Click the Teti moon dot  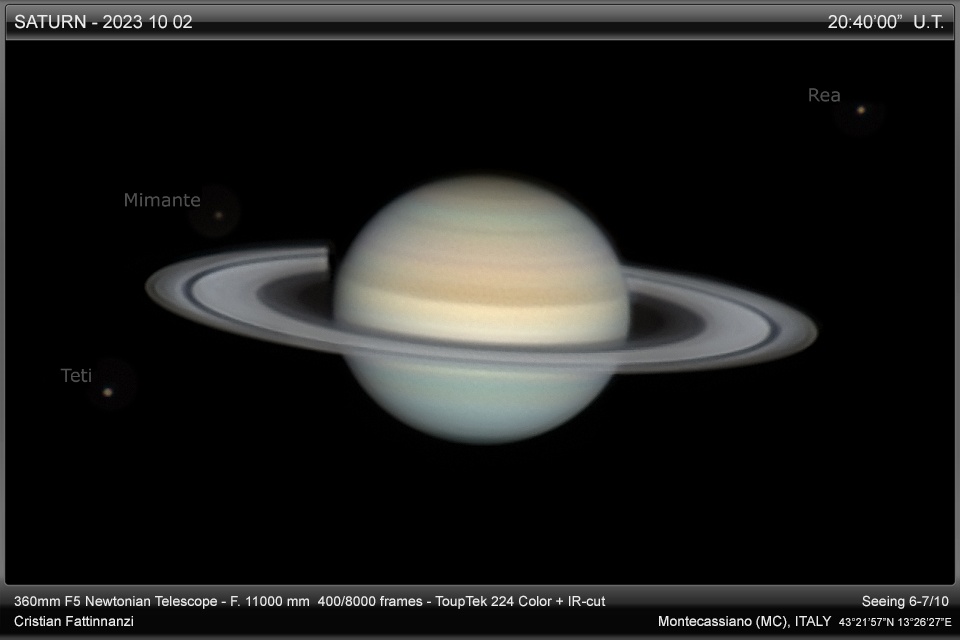(x=108, y=392)
